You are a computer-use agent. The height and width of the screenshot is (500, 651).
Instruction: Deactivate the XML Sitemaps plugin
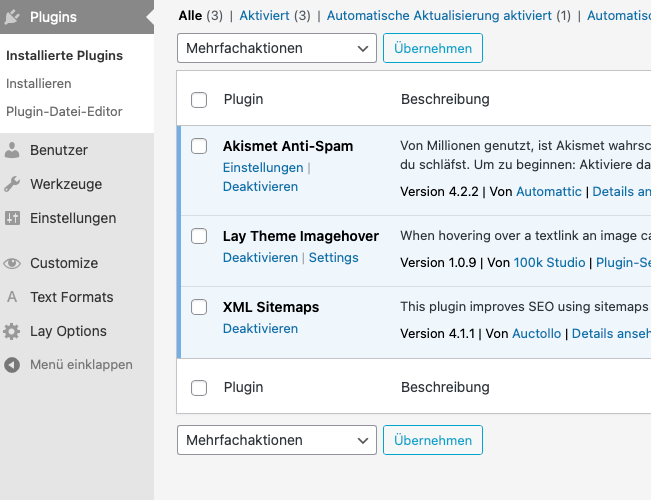(260, 328)
